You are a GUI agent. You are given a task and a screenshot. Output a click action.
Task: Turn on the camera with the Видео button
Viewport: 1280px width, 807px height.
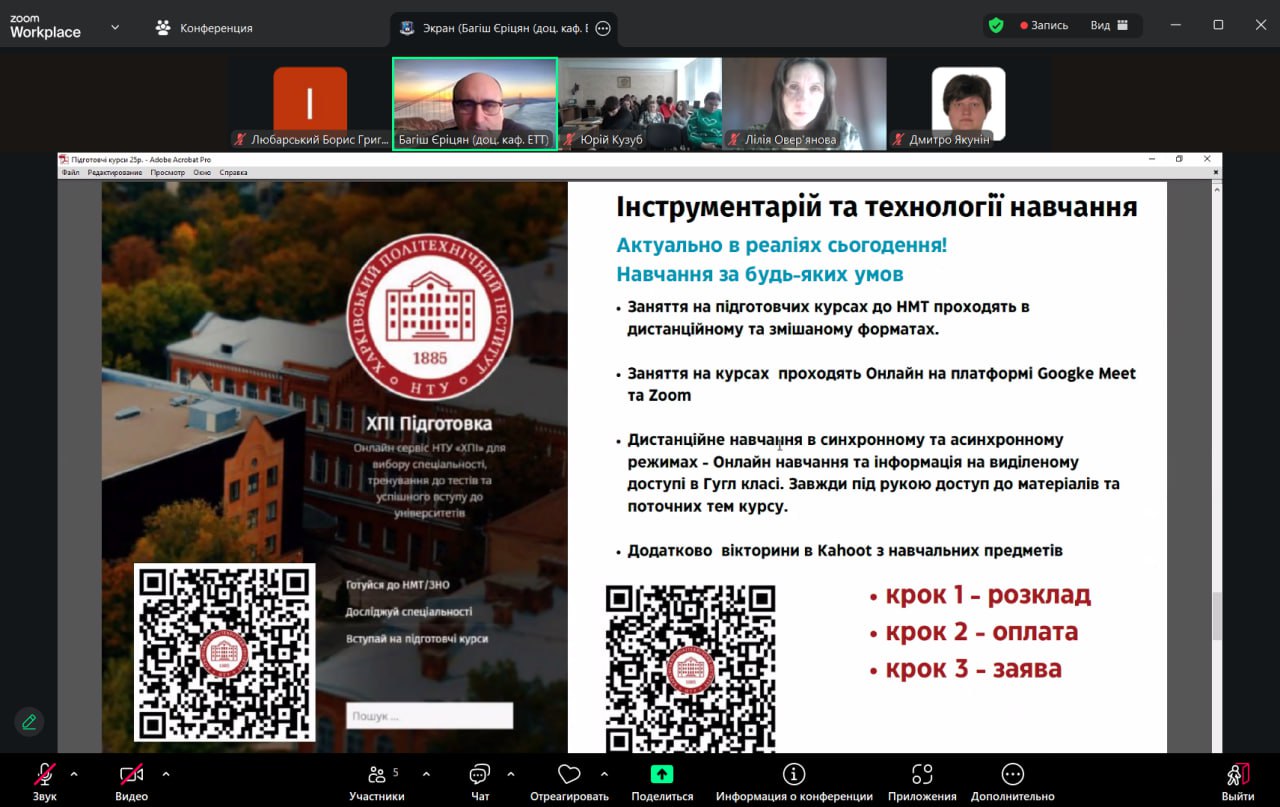(131, 781)
